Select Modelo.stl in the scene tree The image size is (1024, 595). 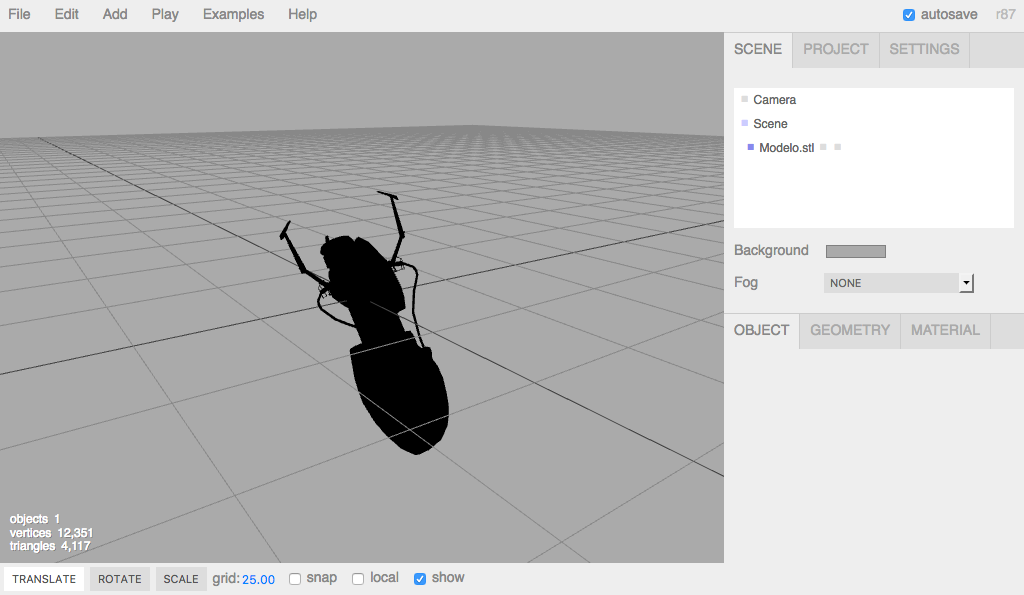tap(789, 146)
